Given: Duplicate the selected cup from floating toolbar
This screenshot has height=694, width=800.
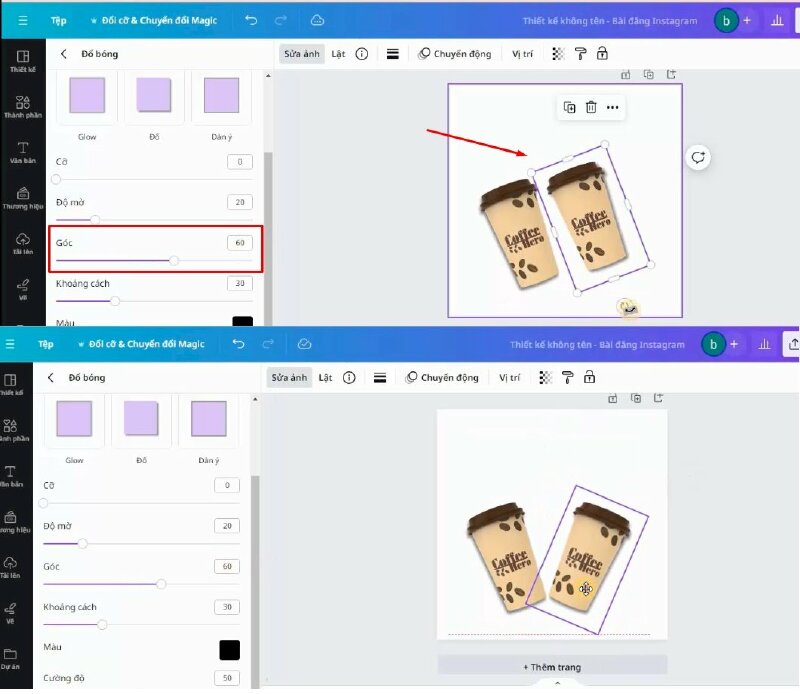Looking at the screenshot, I should [569, 107].
